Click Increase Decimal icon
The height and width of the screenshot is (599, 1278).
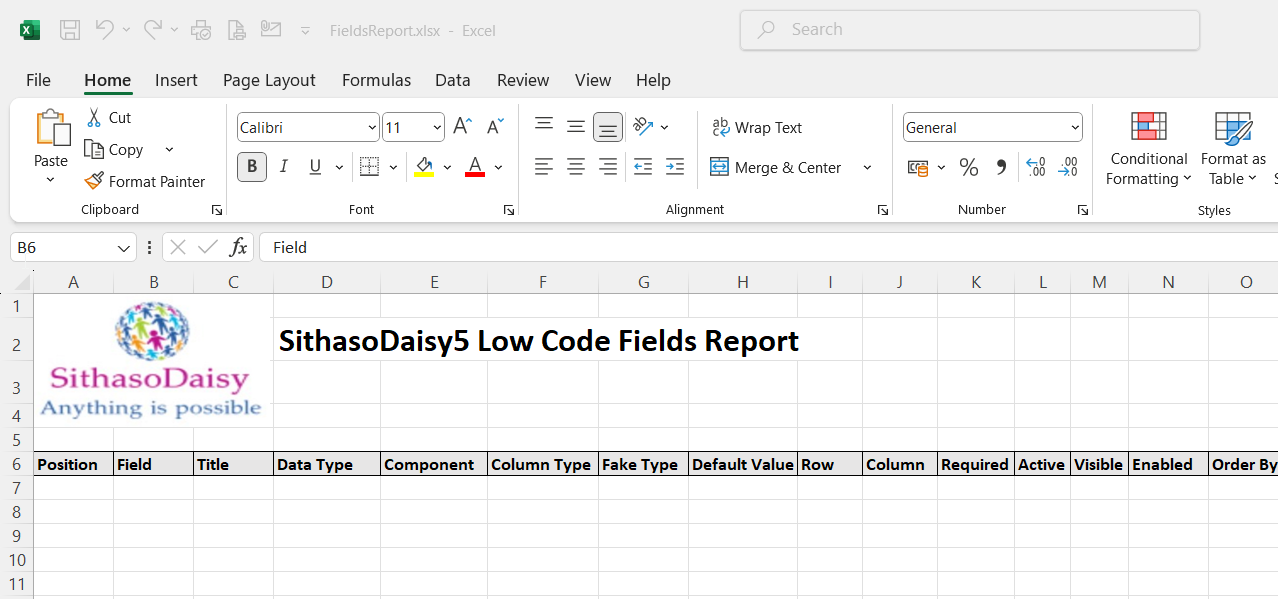(x=1036, y=167)
